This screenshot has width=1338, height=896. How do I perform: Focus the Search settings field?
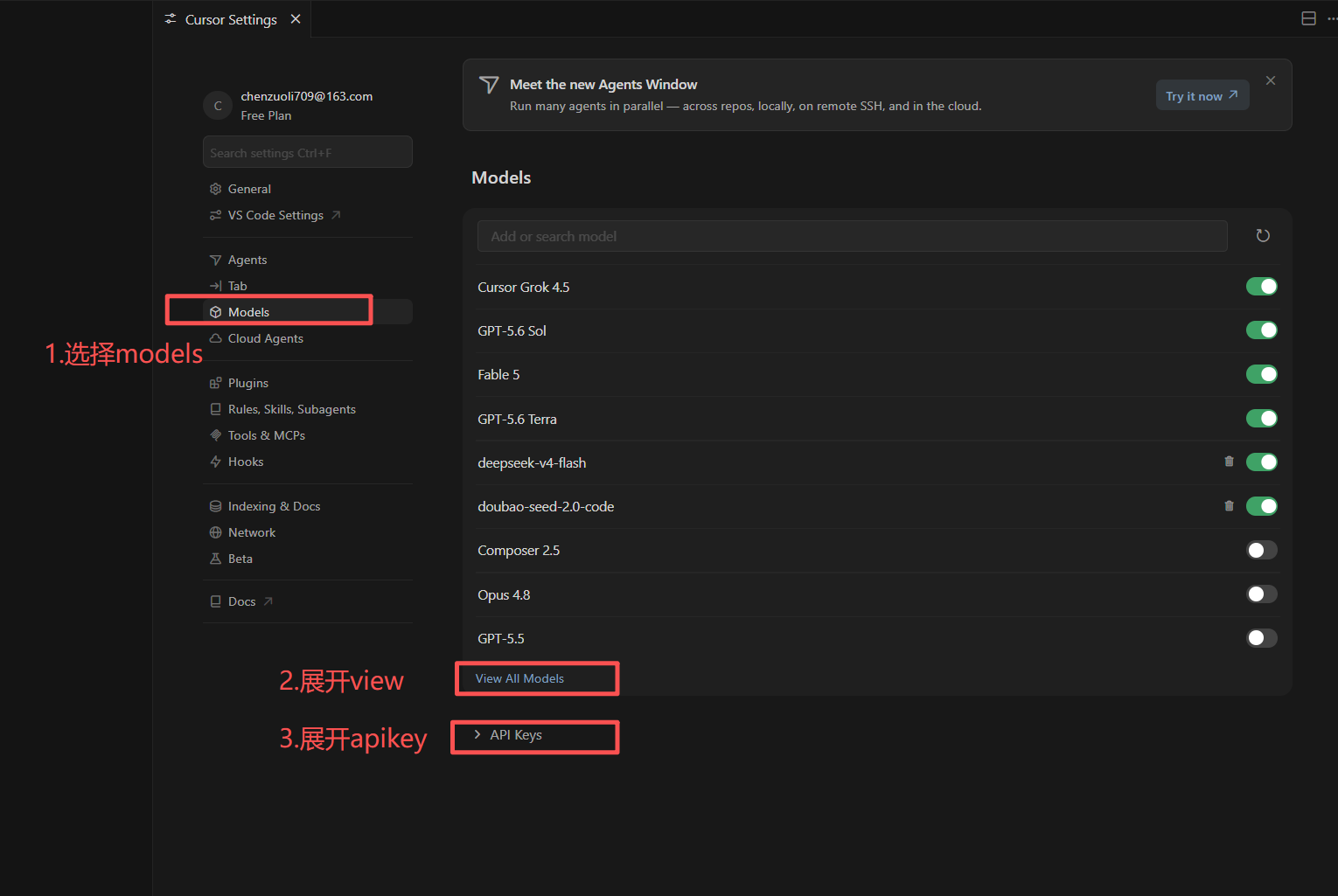308,152
